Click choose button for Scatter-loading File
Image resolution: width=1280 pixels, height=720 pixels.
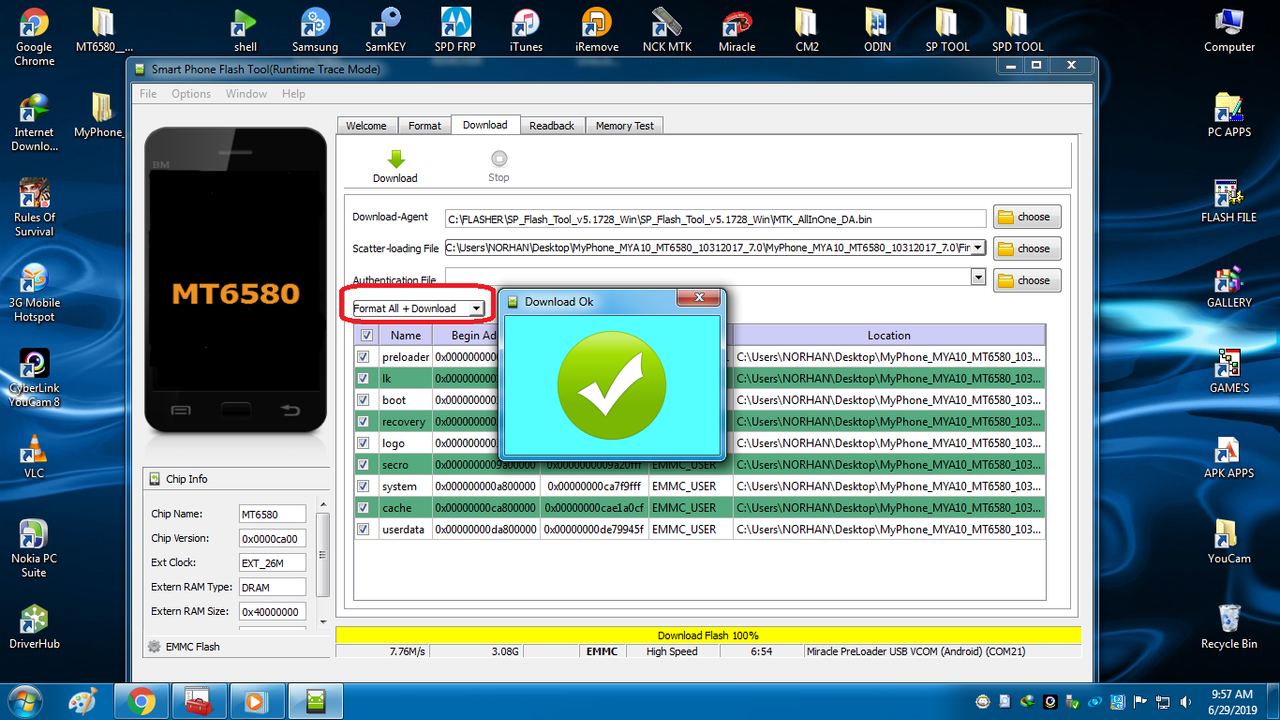(1027, 248)
